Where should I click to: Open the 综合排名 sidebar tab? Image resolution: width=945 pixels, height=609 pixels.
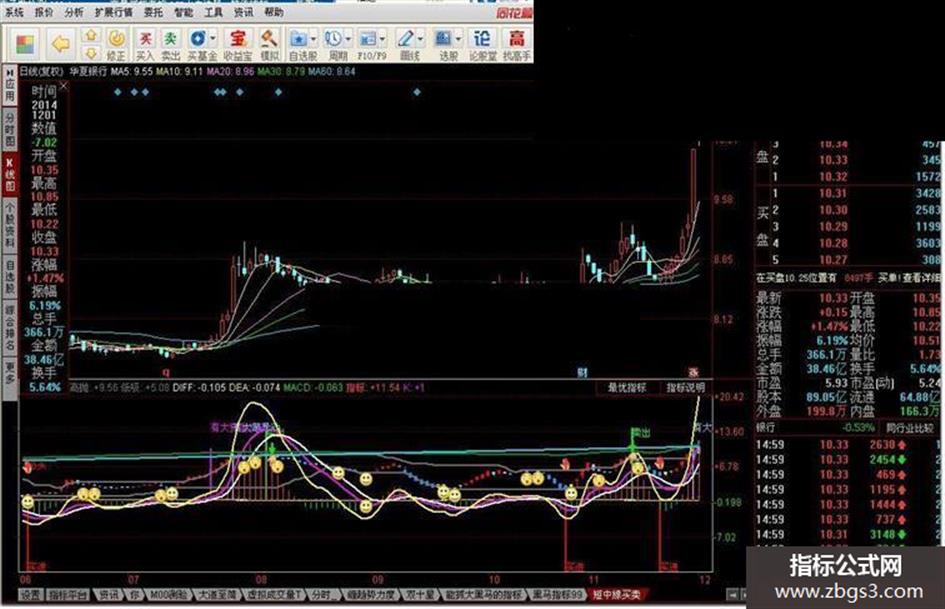tap(10, 328)
